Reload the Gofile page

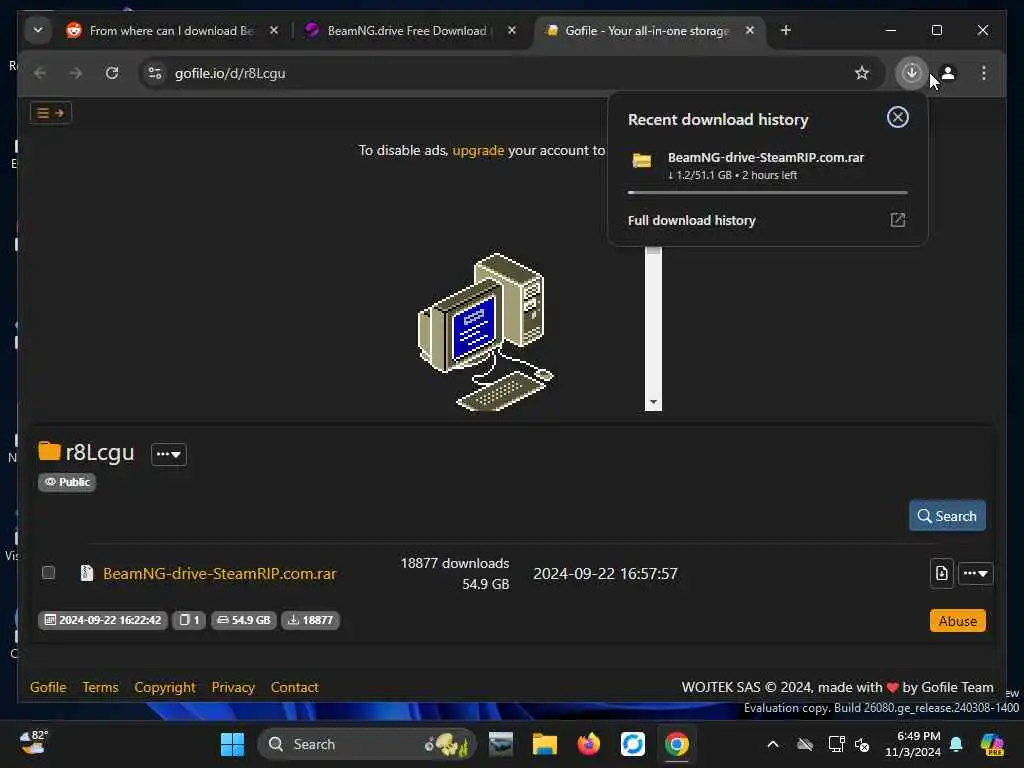tap(112, 72)
